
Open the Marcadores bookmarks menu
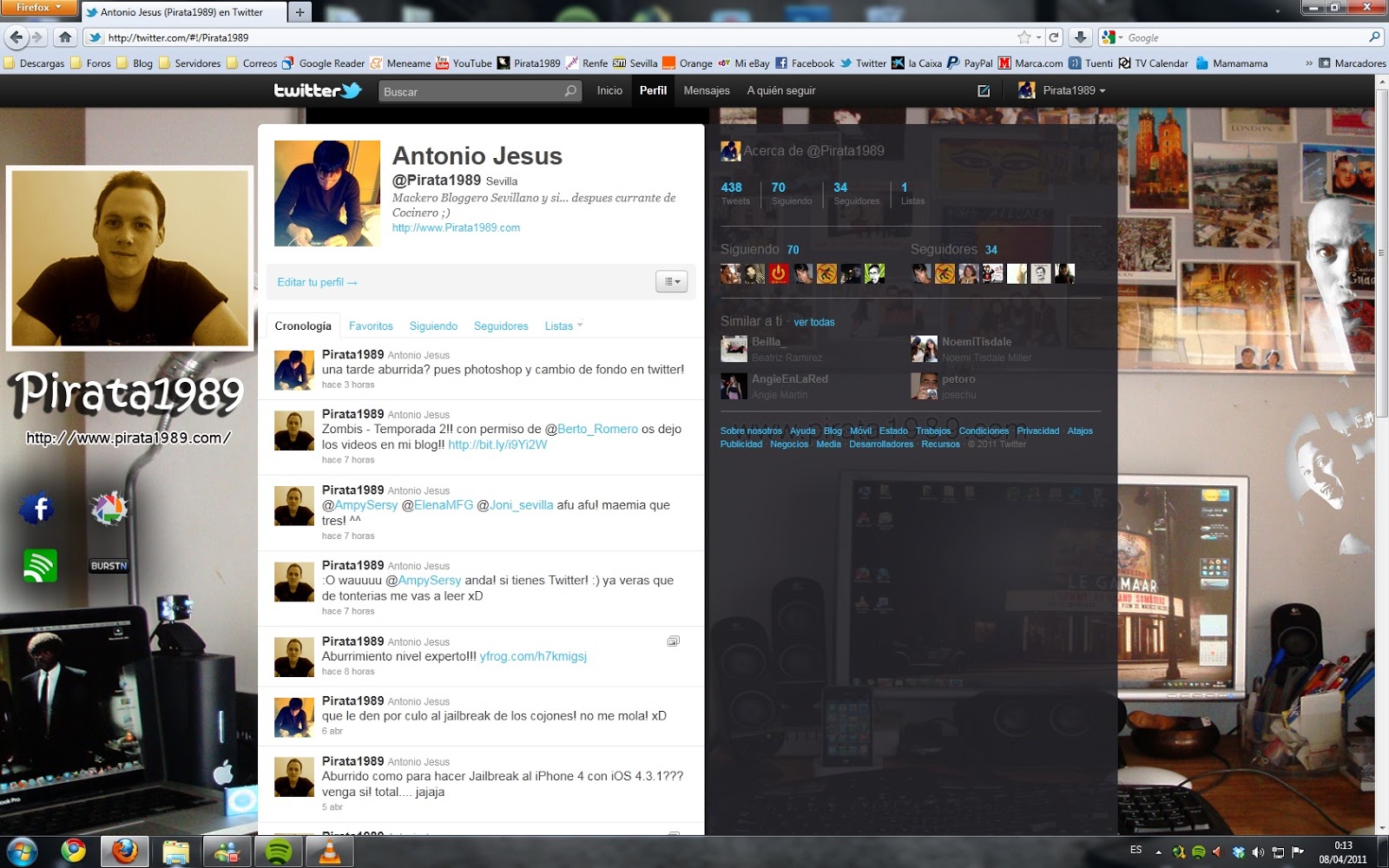click(1353, 63)
